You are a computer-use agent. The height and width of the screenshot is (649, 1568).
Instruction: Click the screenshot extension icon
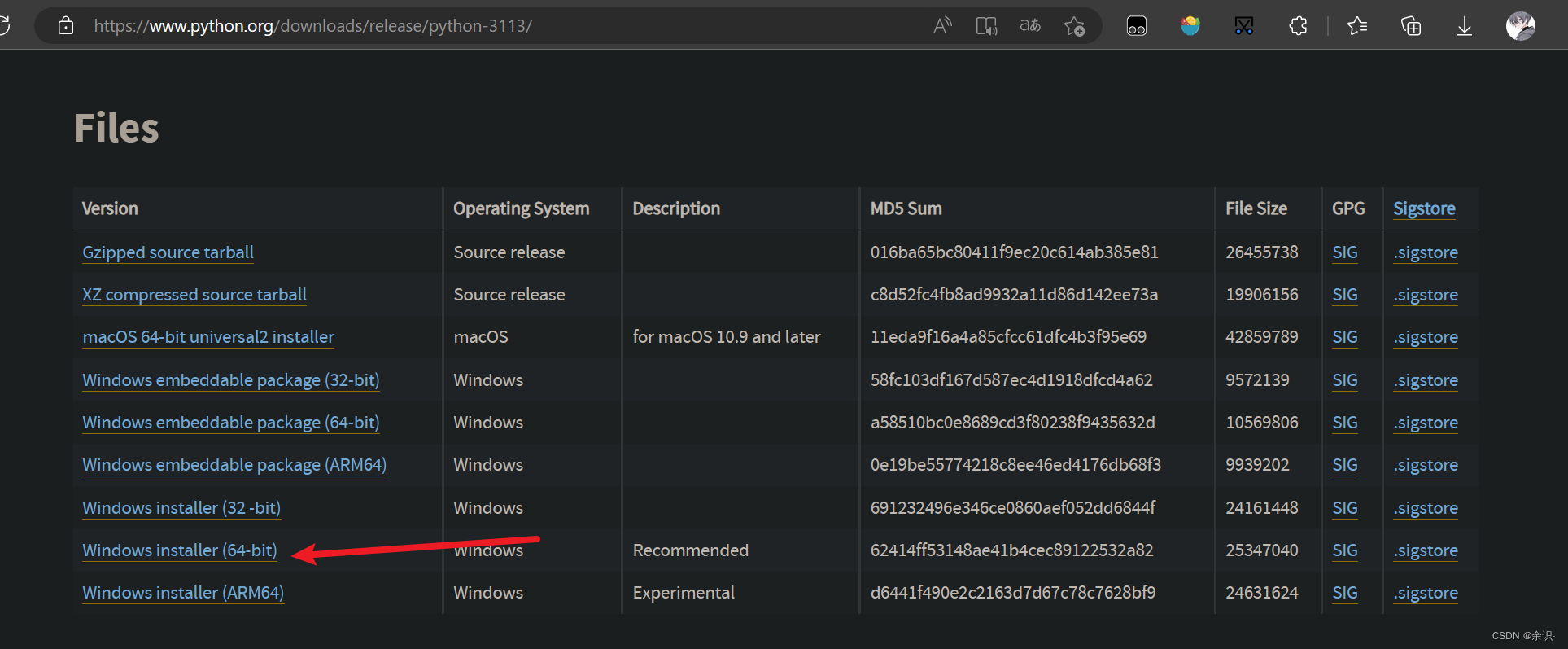(x=1244, y=26)
